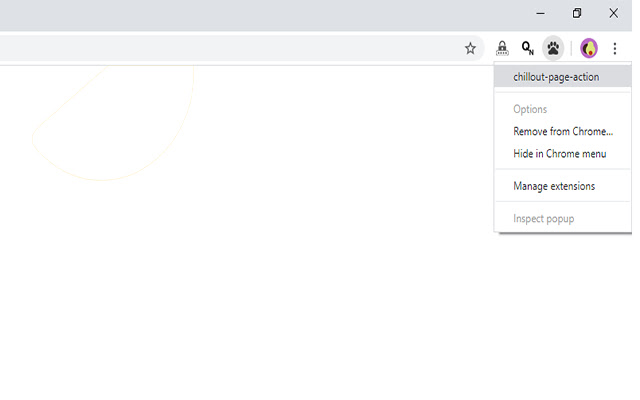Open the padlock password extension icon
The image size is (640, 400).
[502, 48]
